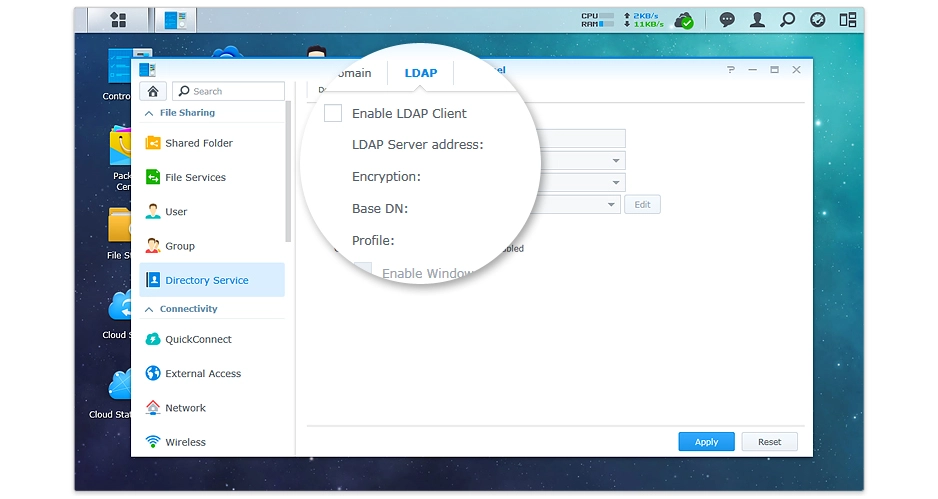Click the dashboard gauge icon
This screenshot has width=938, height=499.
[x=818, y=20]
